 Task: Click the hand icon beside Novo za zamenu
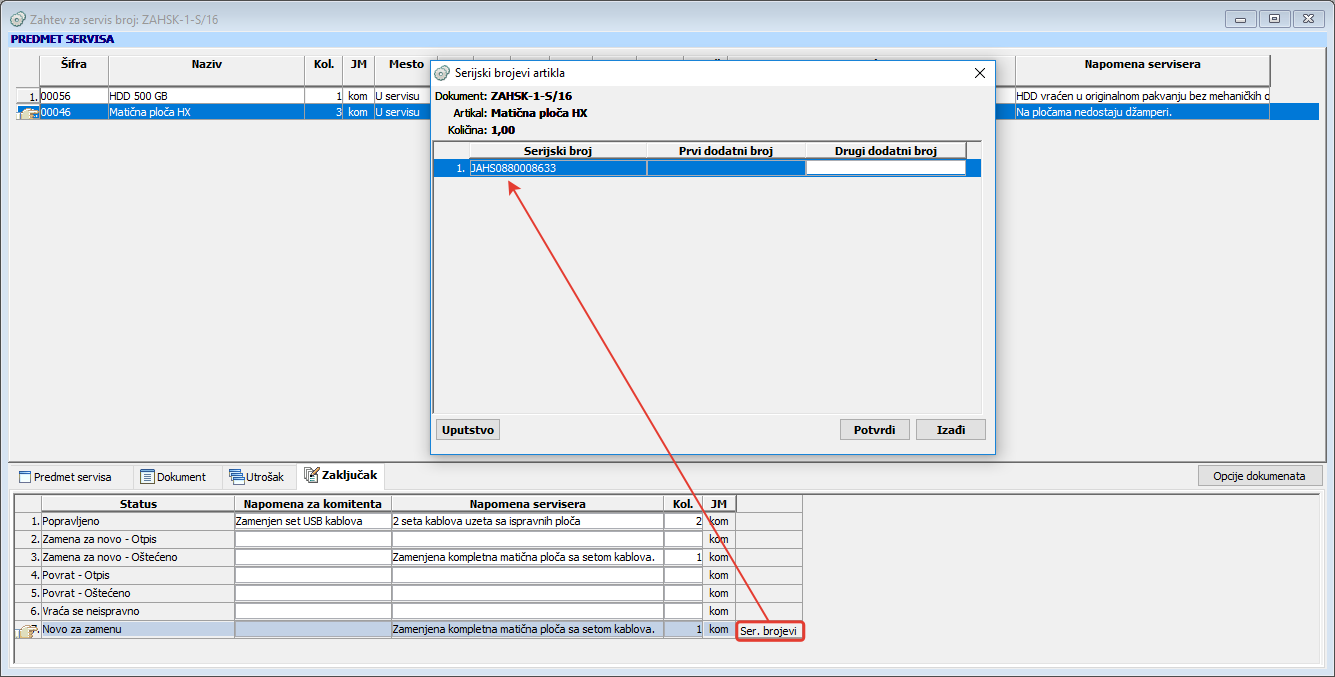tap(28, 631)
